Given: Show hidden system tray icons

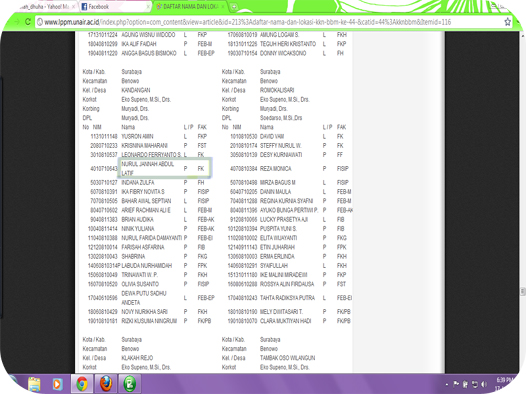Looking at the screenshot, I should tap(446, 385).
